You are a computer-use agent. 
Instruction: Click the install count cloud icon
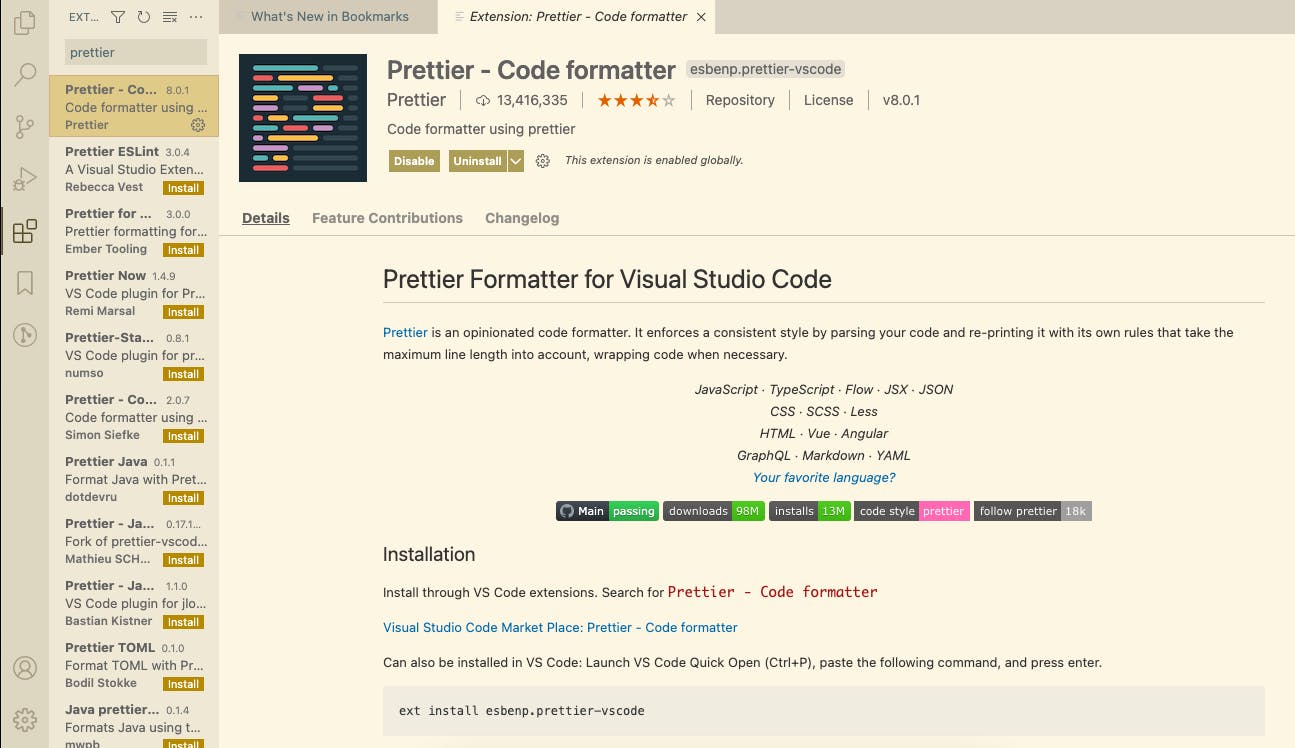coord(483,100)
